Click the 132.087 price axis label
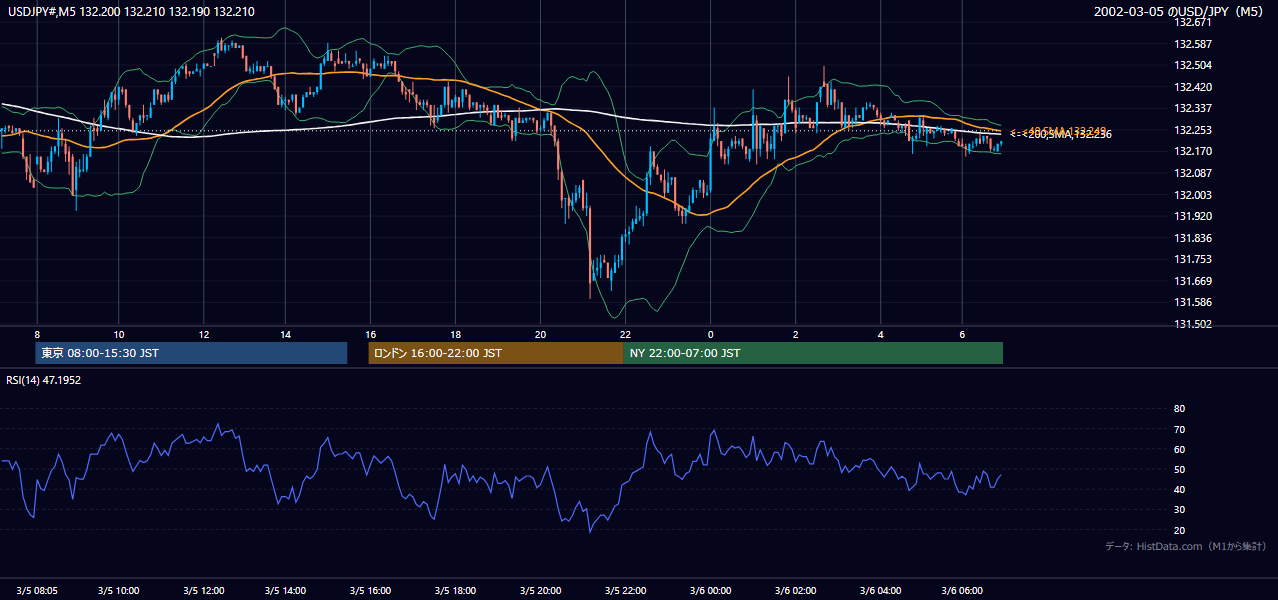 [1193, 173]
